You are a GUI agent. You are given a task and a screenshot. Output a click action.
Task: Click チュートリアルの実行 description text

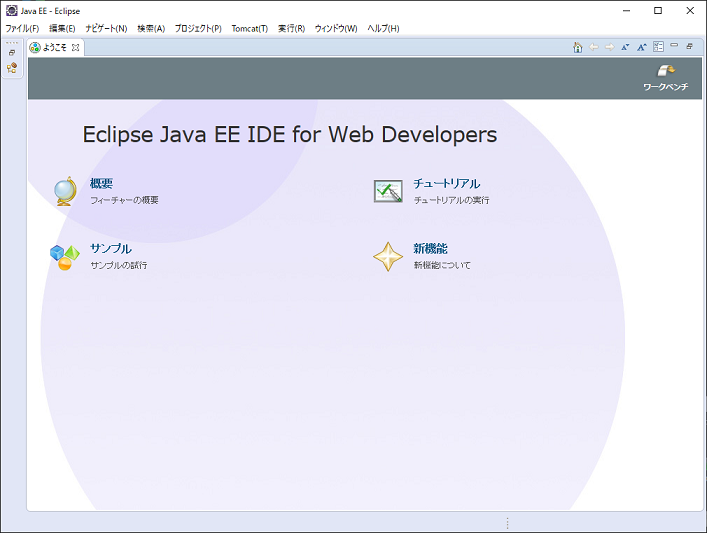pos(452,200)
